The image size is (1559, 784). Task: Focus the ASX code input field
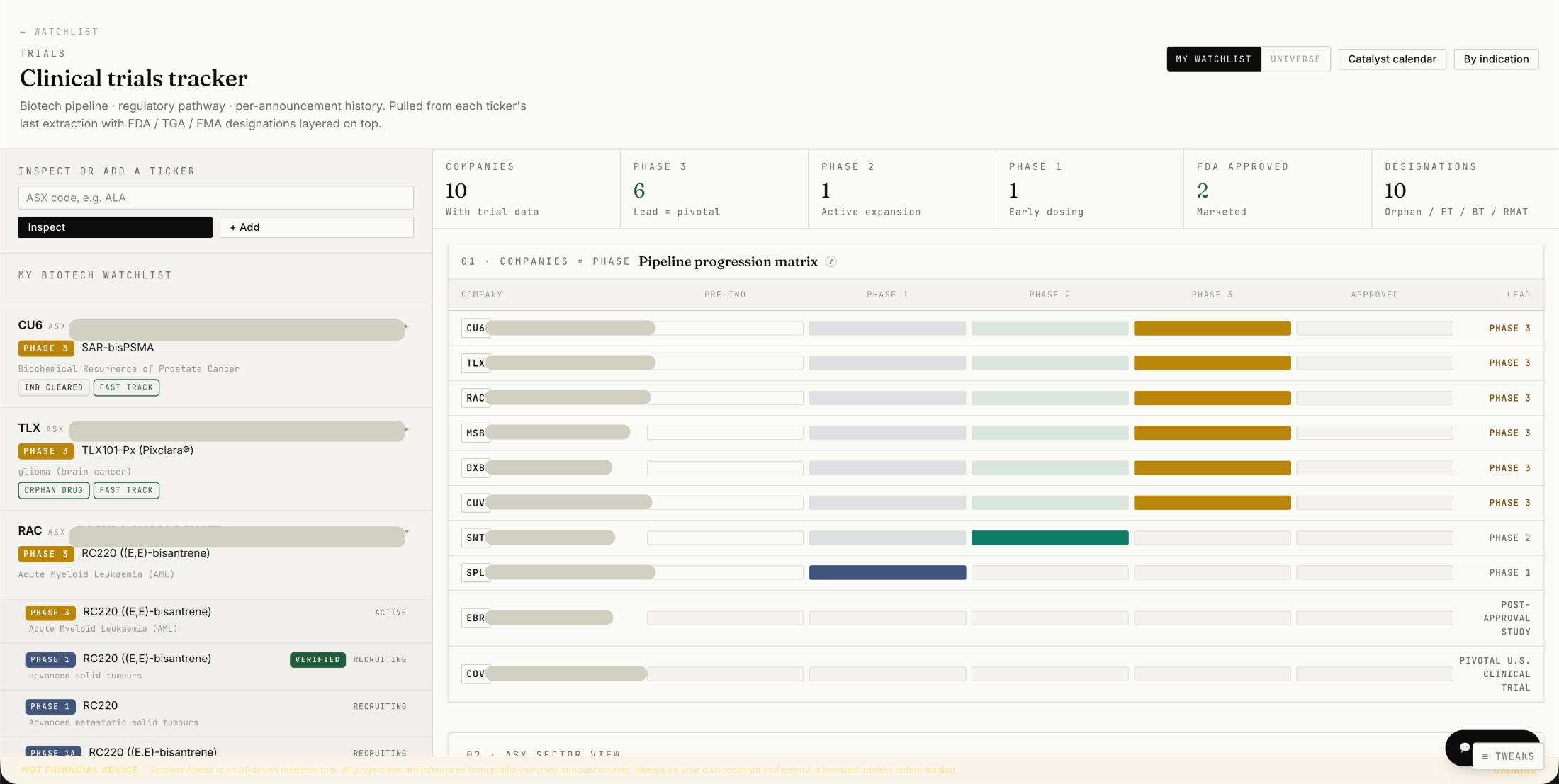[216, 198]
